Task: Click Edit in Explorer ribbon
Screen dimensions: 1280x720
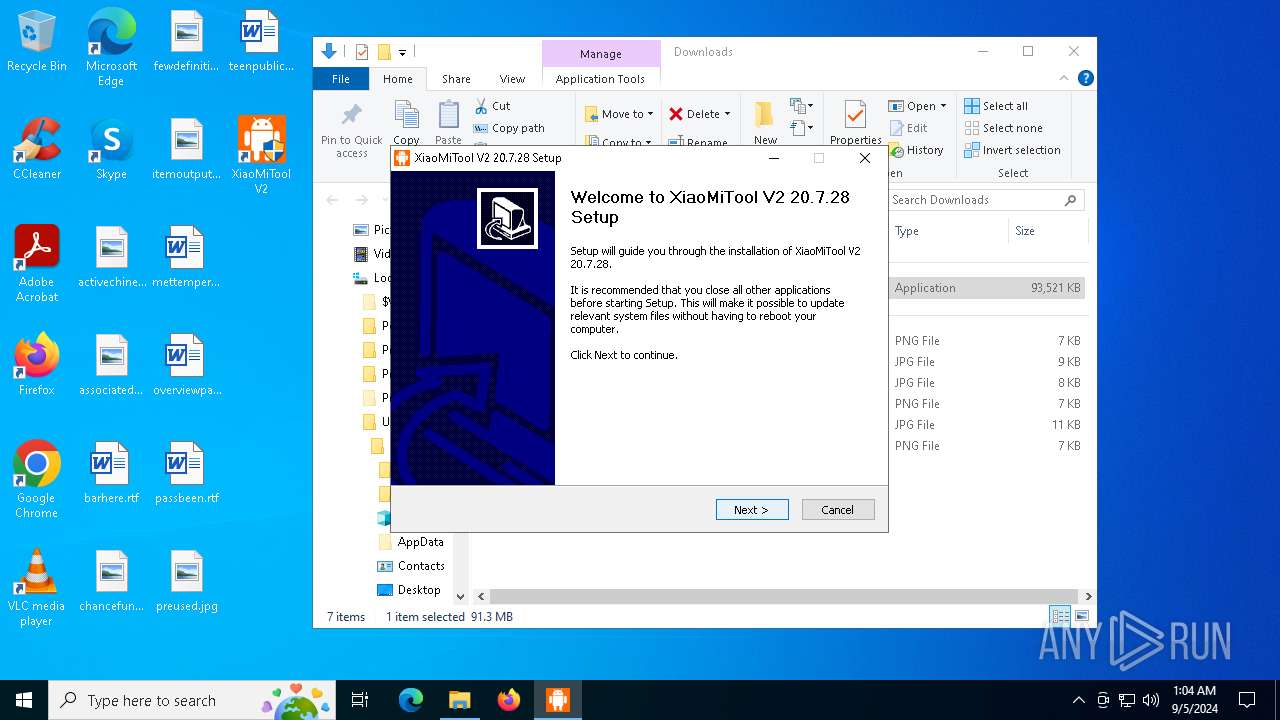Action: (x=909, y=128)
